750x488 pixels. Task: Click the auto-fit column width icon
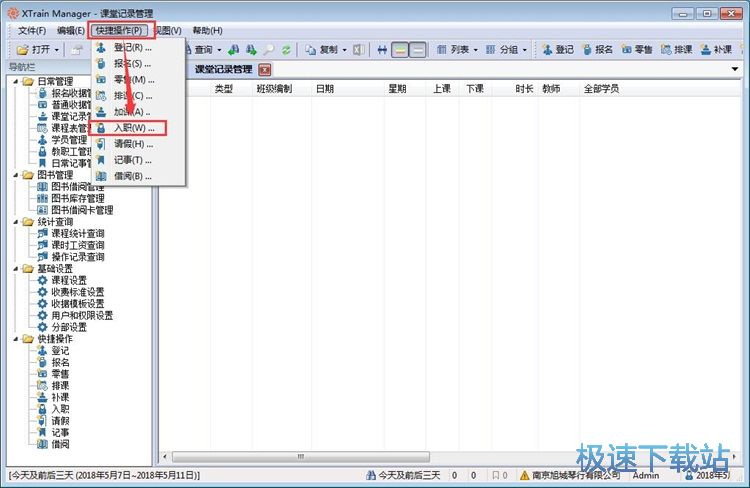point(382,50)
